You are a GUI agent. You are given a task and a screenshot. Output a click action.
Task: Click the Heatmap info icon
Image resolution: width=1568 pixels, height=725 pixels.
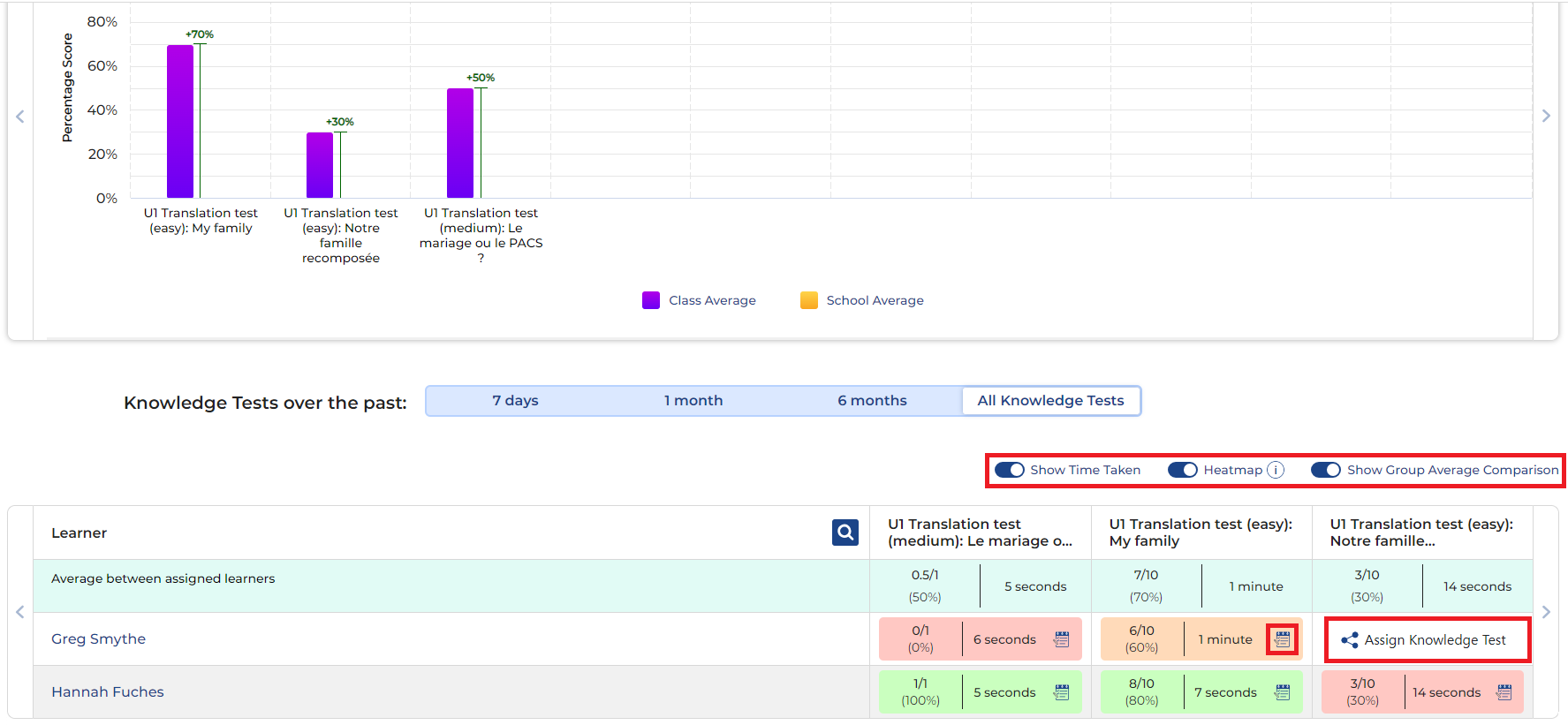pos(1276,470)
